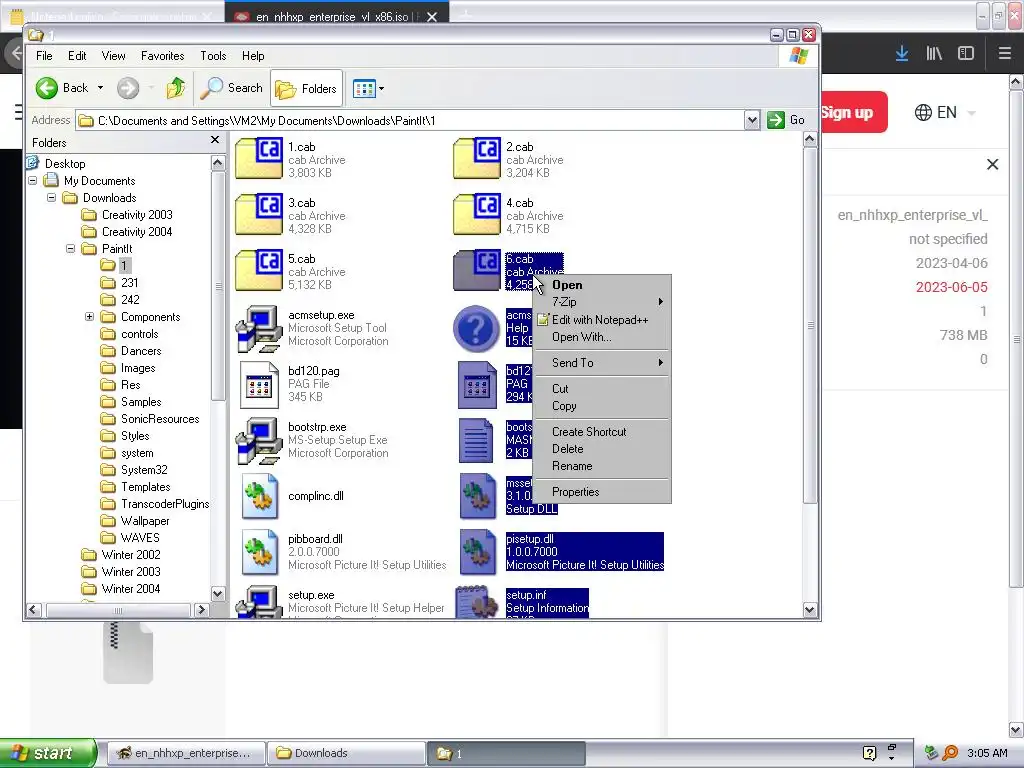Select the setup.inf icon

click(477, 602)
